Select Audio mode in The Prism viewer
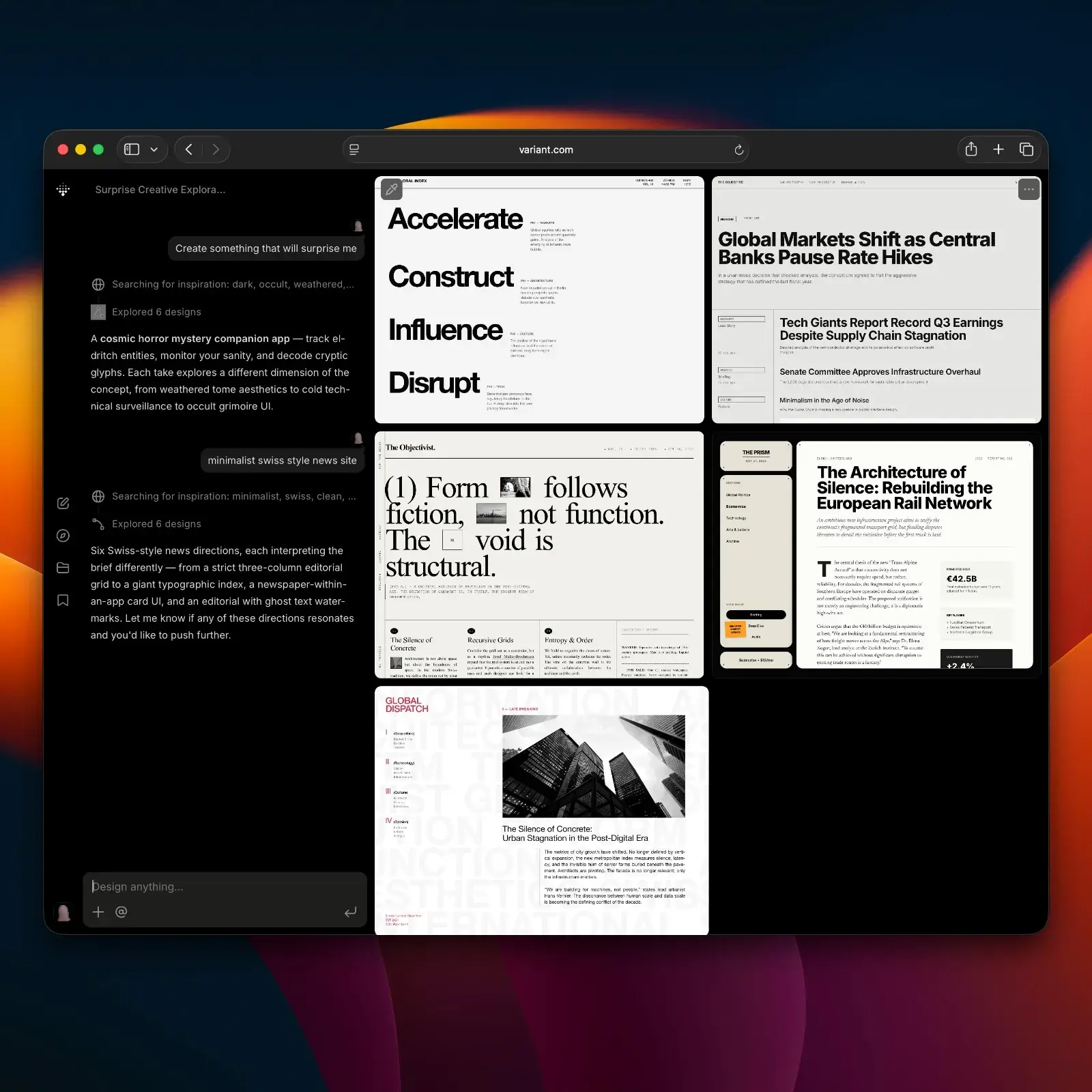The height and width of the screenshot is (1092, 1092). coord(756,637)
